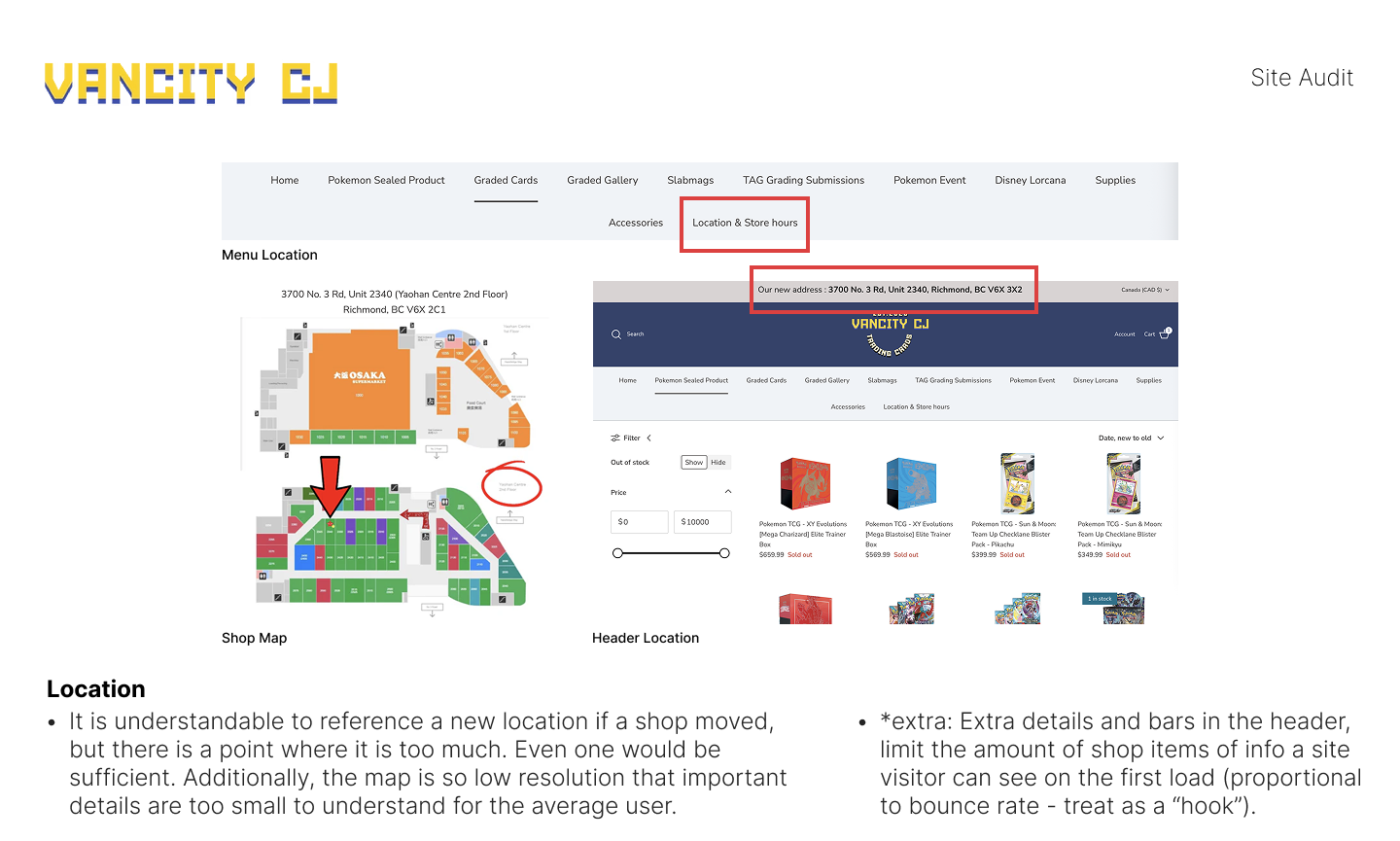Screen dimensions: 1400x841
Task: Click the Mimikyu blister pack thumbnail
Action: pyautogui.click(x=1122, y=483)
